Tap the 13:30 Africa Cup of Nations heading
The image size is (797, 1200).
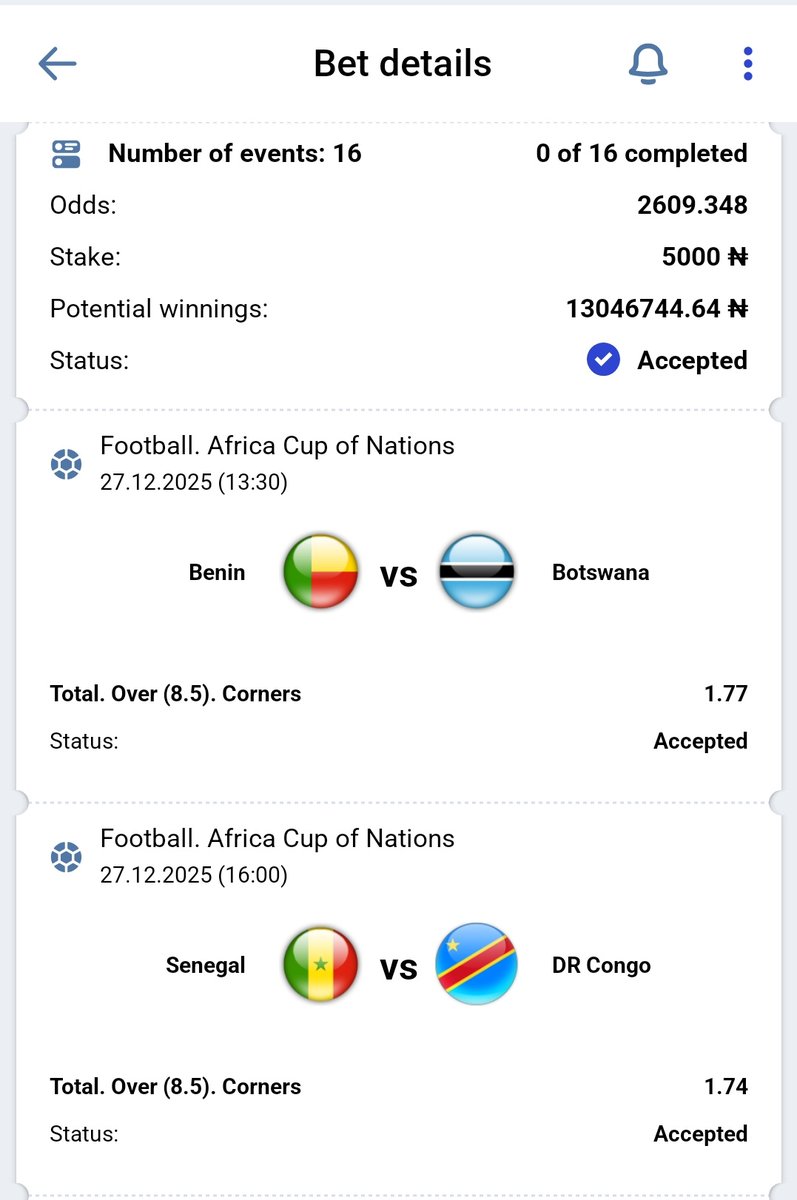277,446
